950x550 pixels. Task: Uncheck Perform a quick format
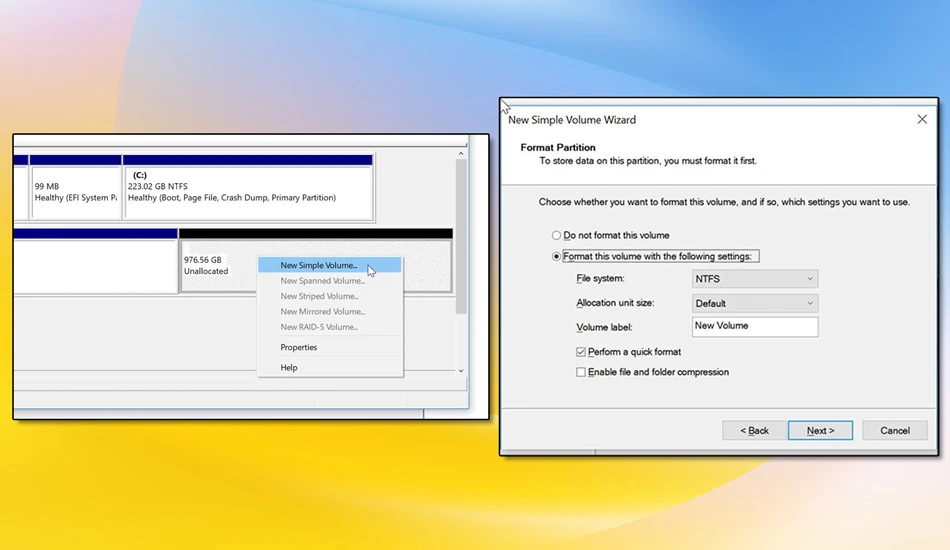pos(581,352)
